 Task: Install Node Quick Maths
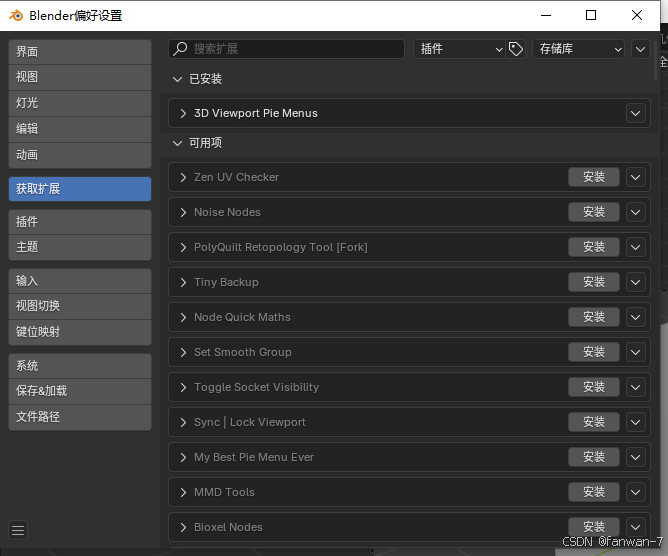pos(594,317)
